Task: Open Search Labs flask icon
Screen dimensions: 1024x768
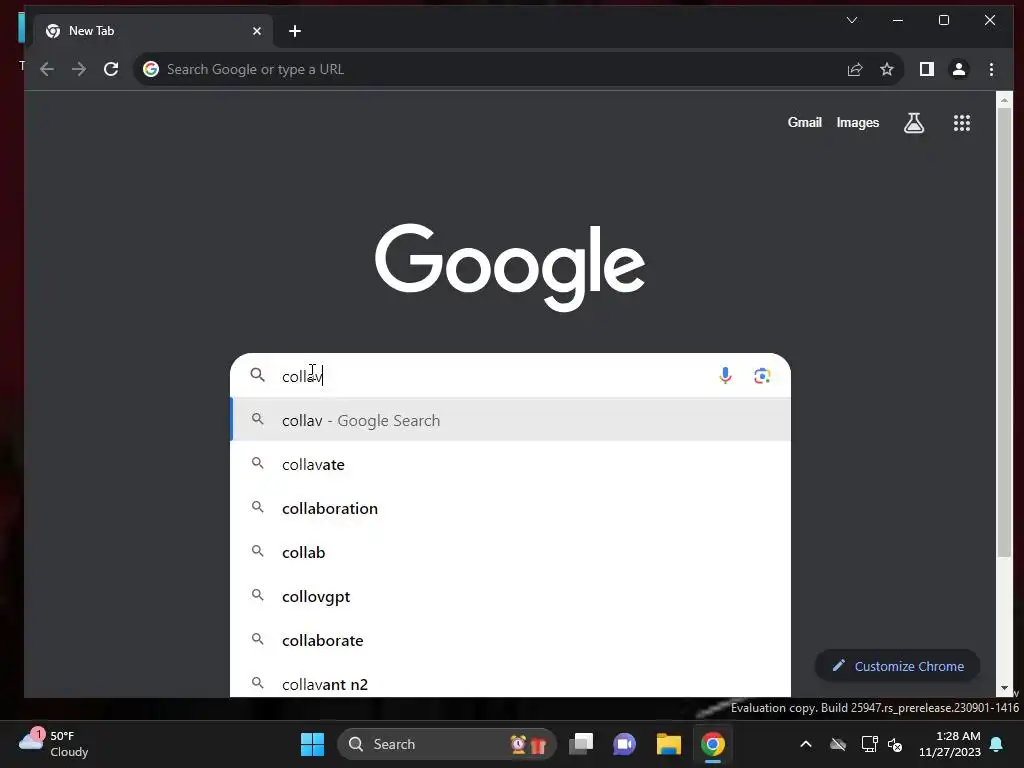Action: [914, 123]
